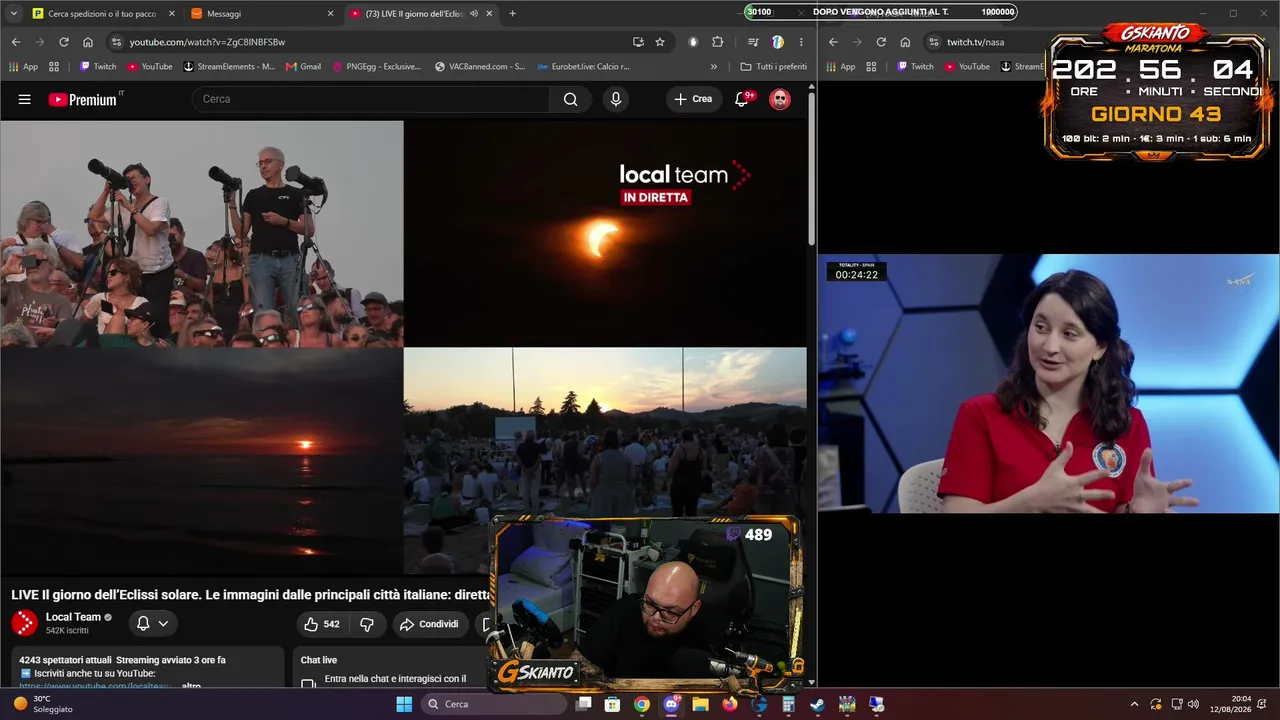Open the Local Team channel name link

coord(74,617)
